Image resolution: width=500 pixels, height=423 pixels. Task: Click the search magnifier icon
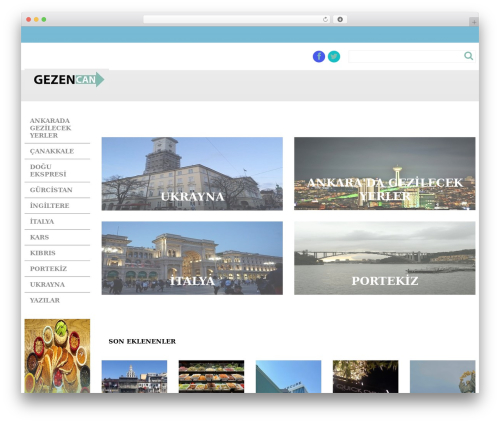(x=468, y=56)
